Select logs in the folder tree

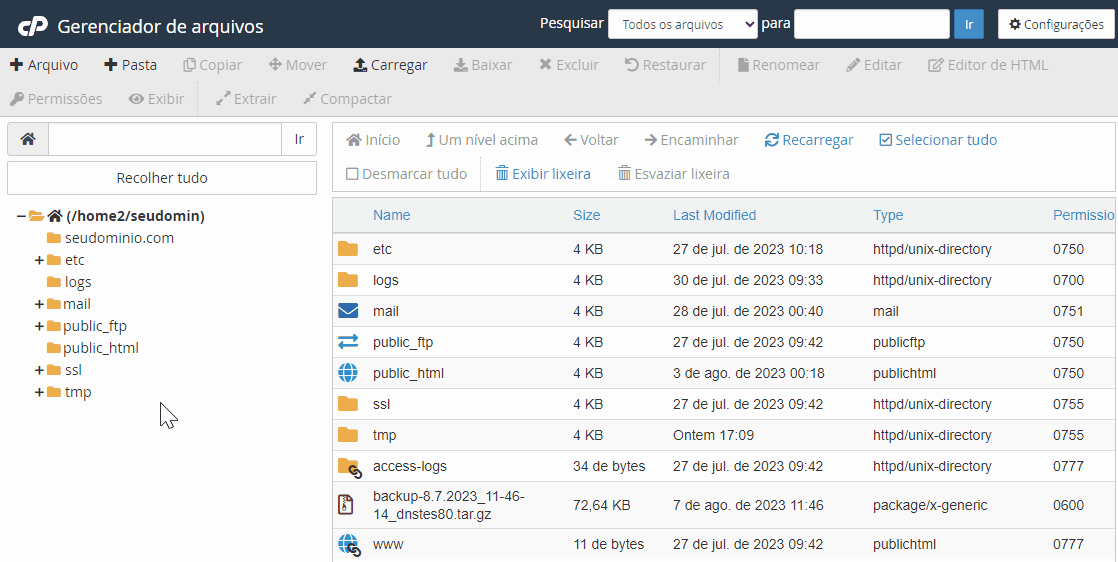pos(78,282)
